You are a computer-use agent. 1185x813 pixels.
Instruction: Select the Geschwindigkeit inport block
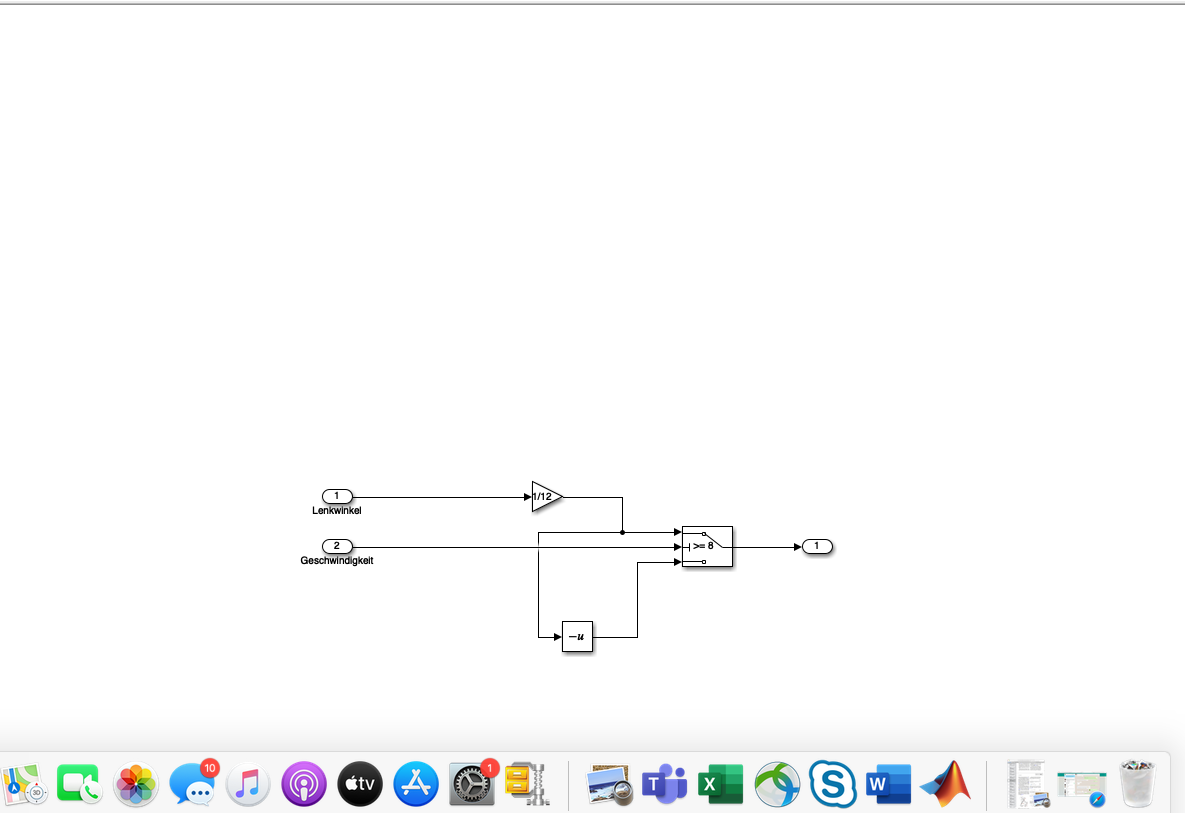tap(337, 546)
